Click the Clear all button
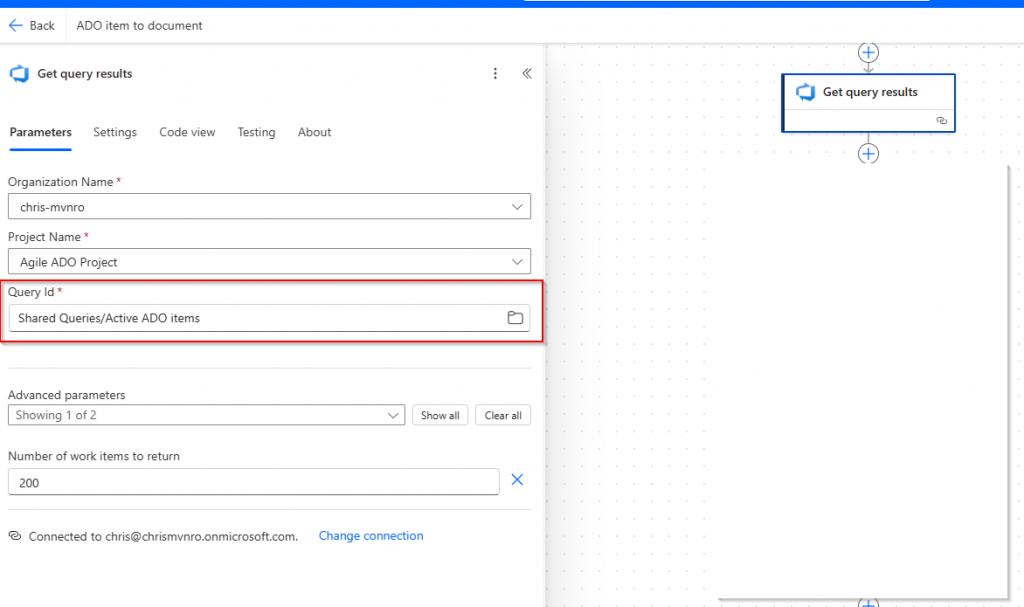 [503, 415]
